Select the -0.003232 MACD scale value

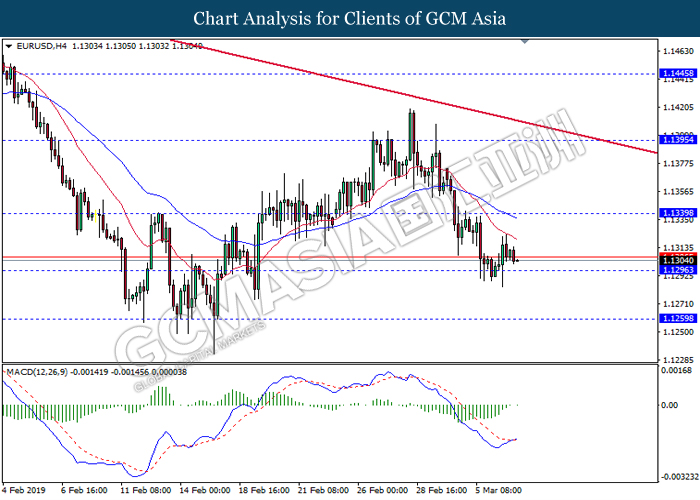point(679,477)
